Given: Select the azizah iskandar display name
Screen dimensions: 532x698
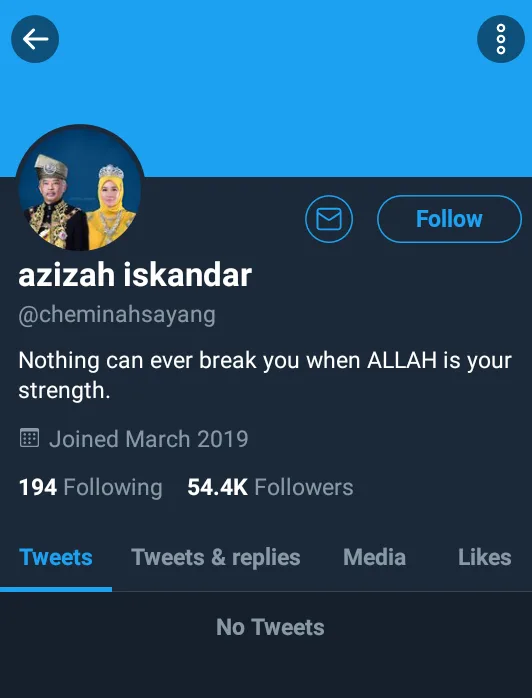Looking at the screenshot, I should click(x=135, y=275).
